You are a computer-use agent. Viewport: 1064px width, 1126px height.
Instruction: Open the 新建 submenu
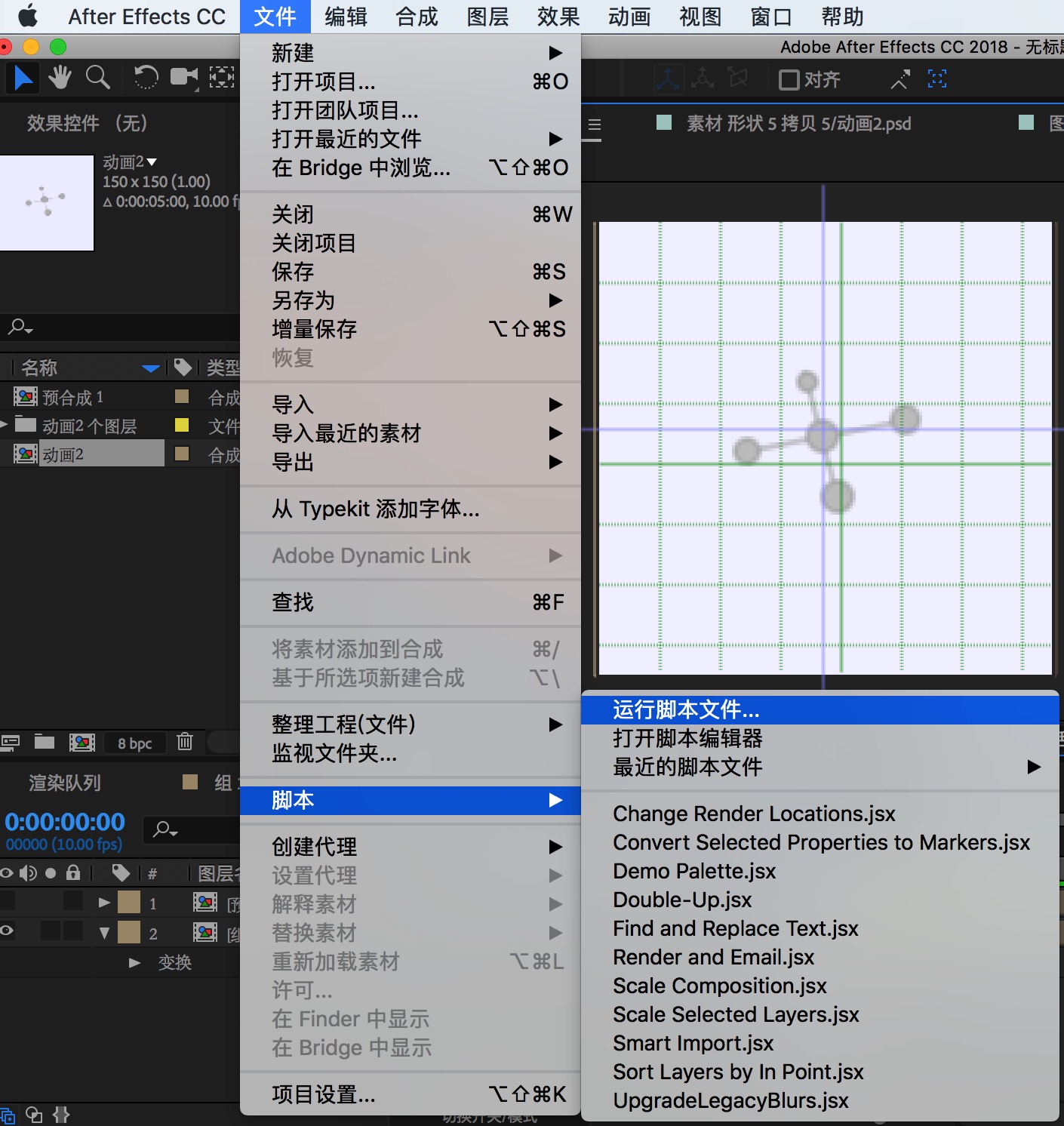[x=411, y=53]
